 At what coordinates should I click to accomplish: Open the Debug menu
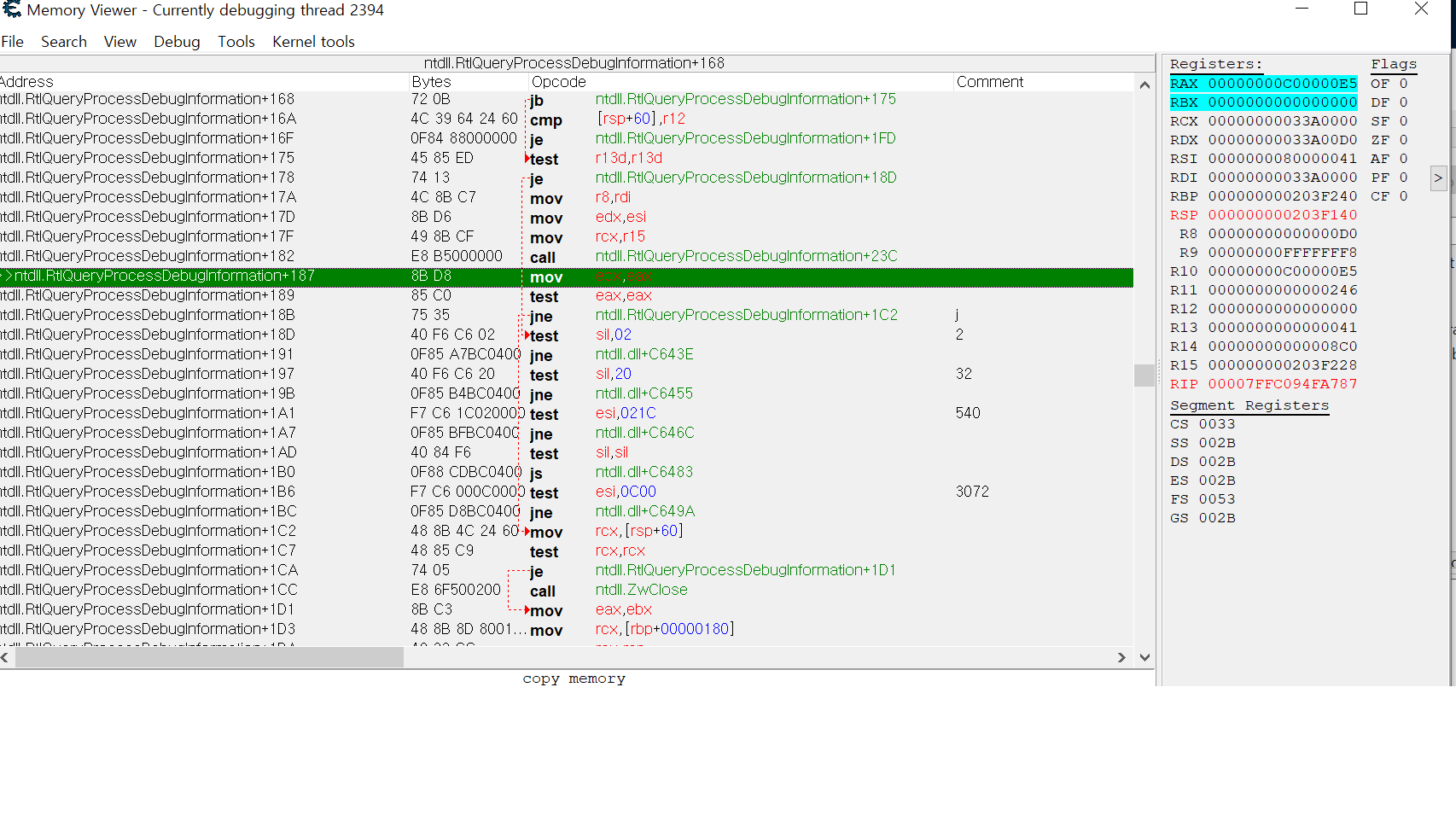(177, 41)
